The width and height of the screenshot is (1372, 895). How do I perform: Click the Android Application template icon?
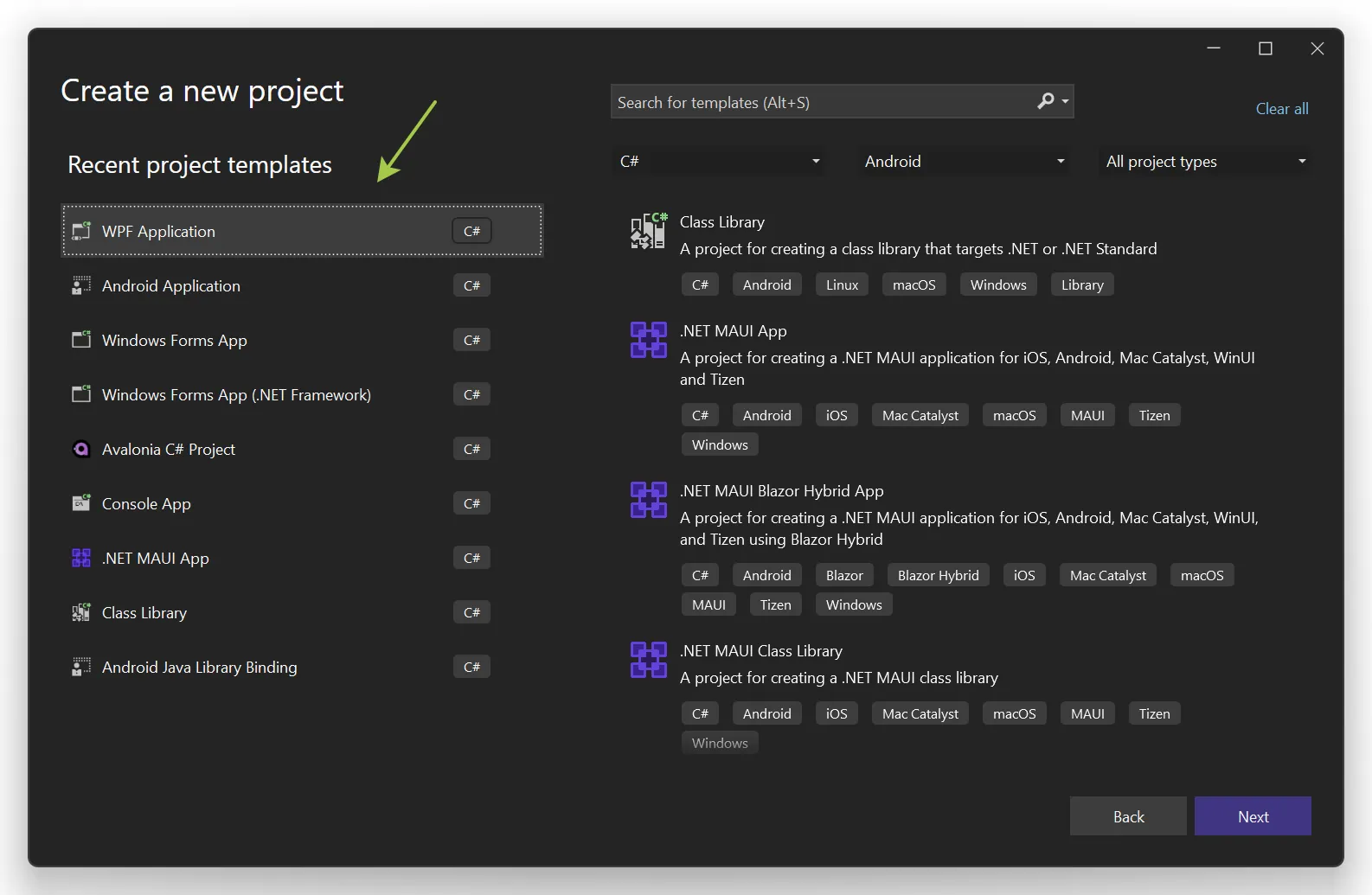(81, 285)
